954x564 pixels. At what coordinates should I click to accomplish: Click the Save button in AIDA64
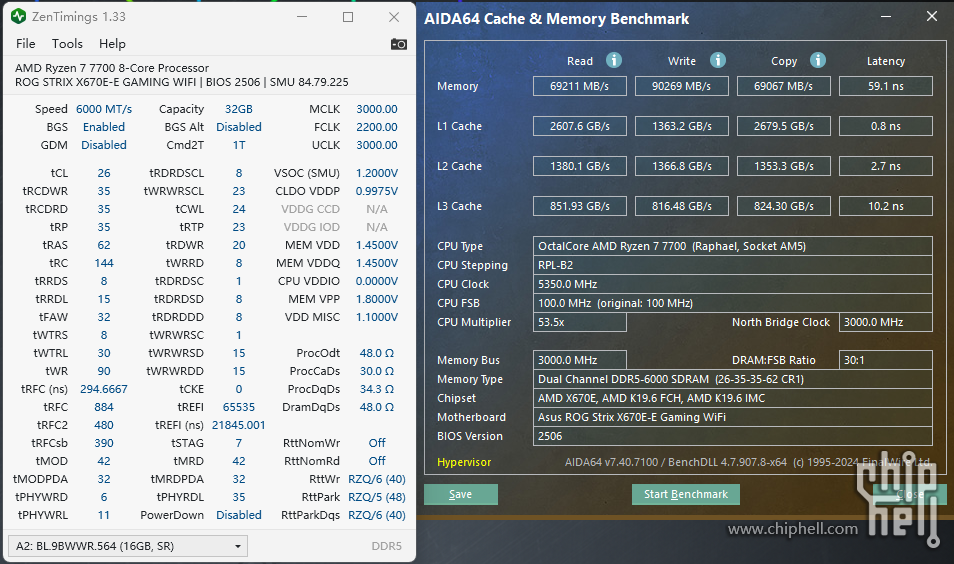(x=461, y=494)
